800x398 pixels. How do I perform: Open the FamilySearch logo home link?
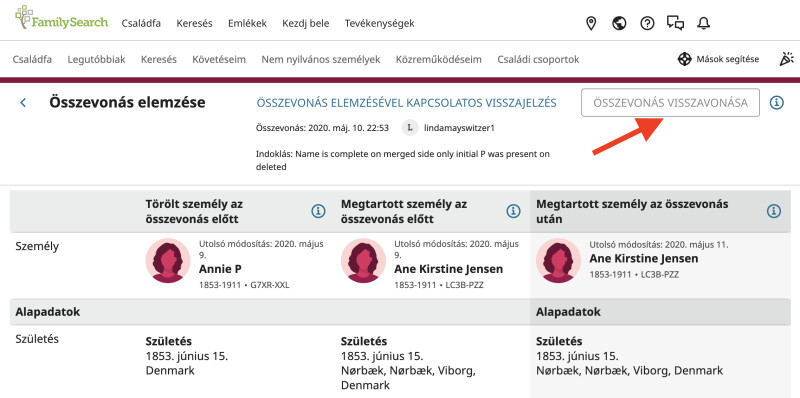tap(61, 18)
